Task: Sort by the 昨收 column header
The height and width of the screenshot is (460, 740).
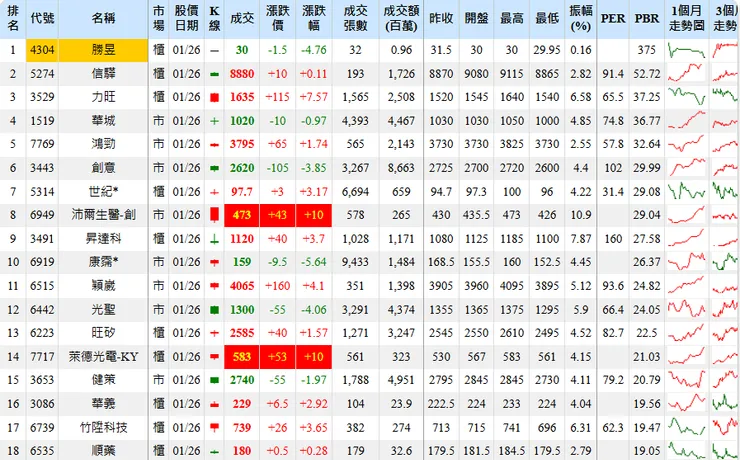Action: 441,18
